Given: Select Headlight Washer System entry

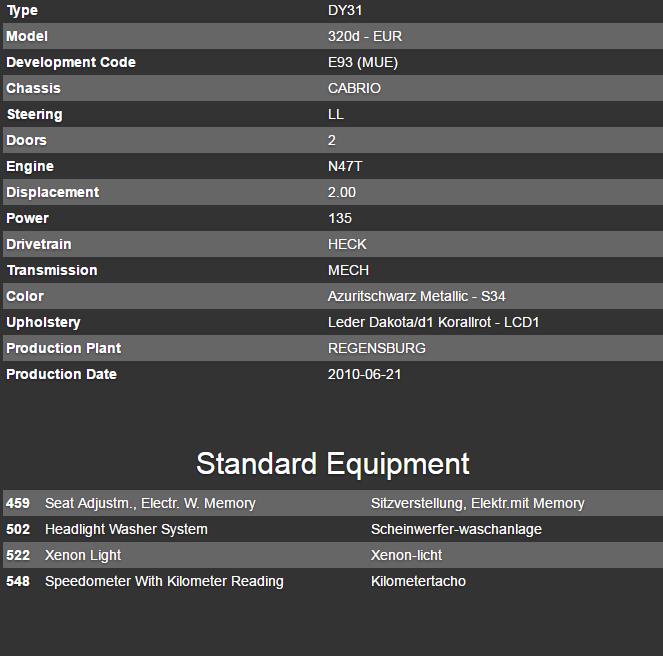Looking at the screenshot, I should click(x=126, y=530).
